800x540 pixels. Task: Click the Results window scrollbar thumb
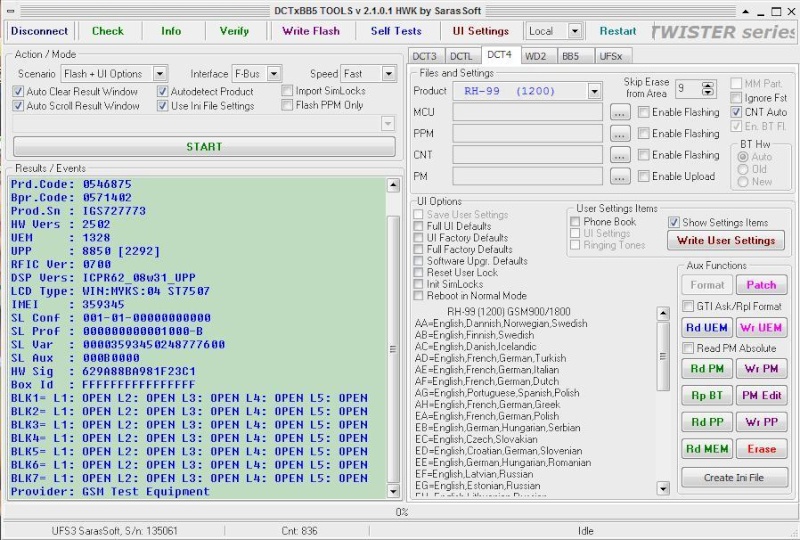coord(393,349)
